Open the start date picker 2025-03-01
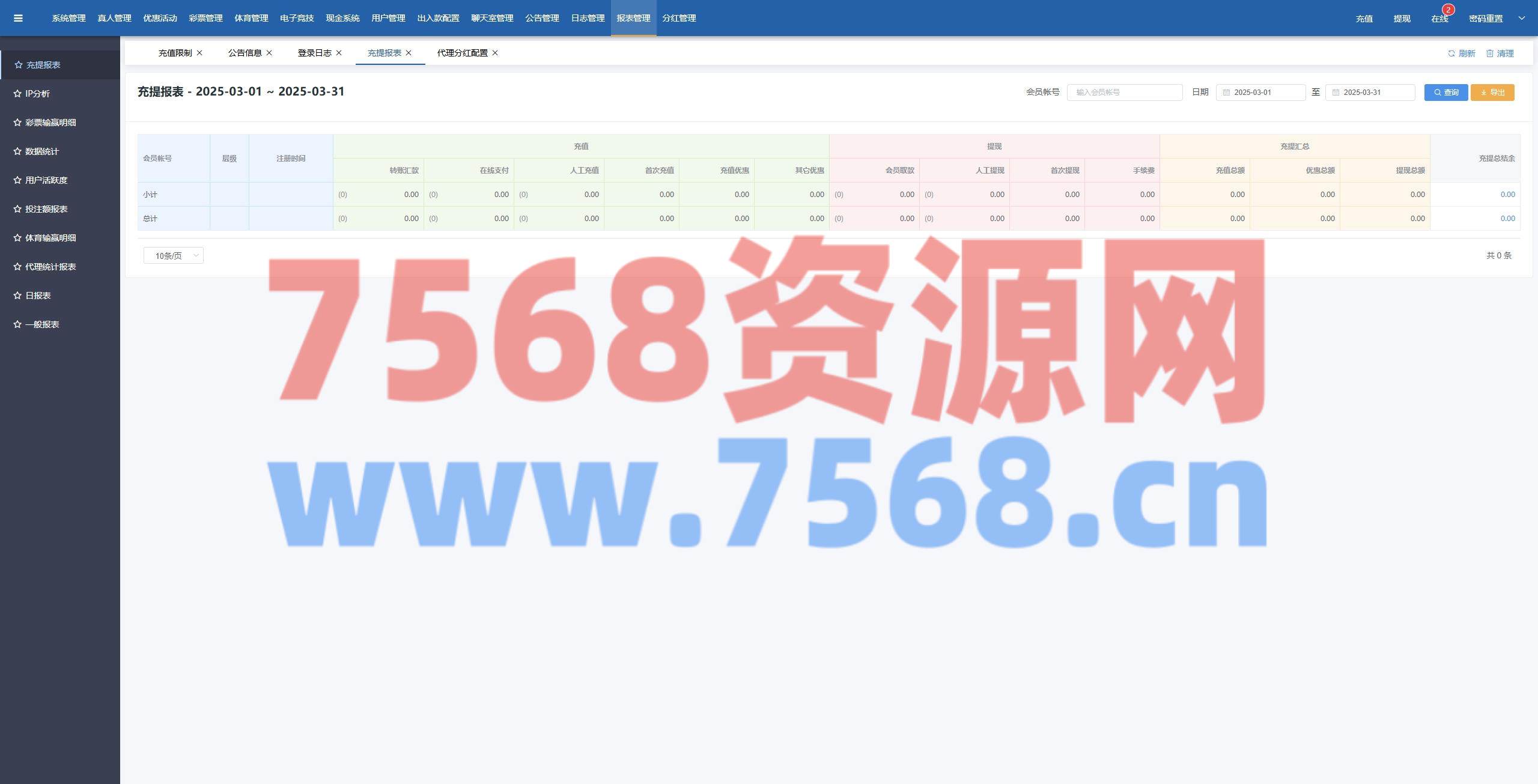1538x784 pixels. pyautogui.click(x=1260, y=92)
